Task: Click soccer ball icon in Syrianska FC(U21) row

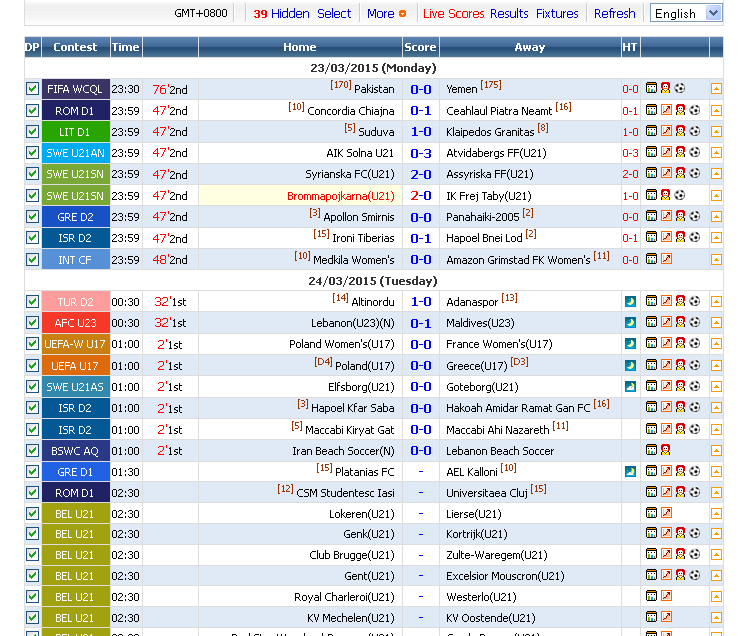Action: point(694,173)
